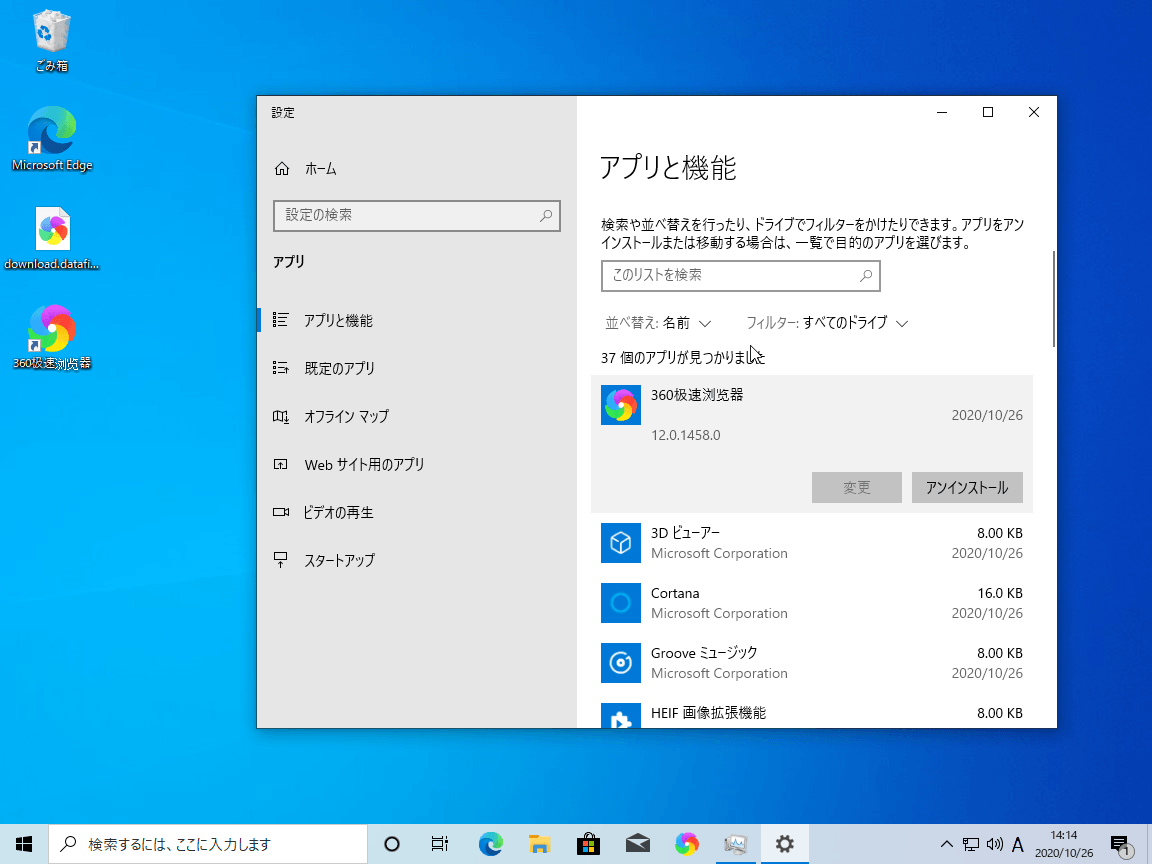Open the 既定のアプリ settings page
Viewport: 1152px width, 864px height.
(x=339, y=368)
